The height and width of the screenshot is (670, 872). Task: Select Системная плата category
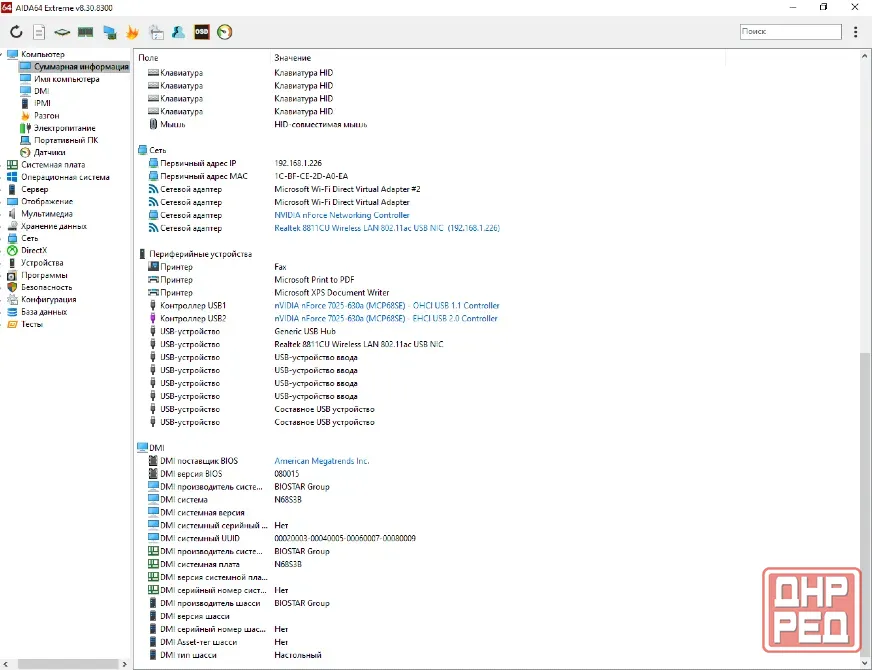coord(53,165)
